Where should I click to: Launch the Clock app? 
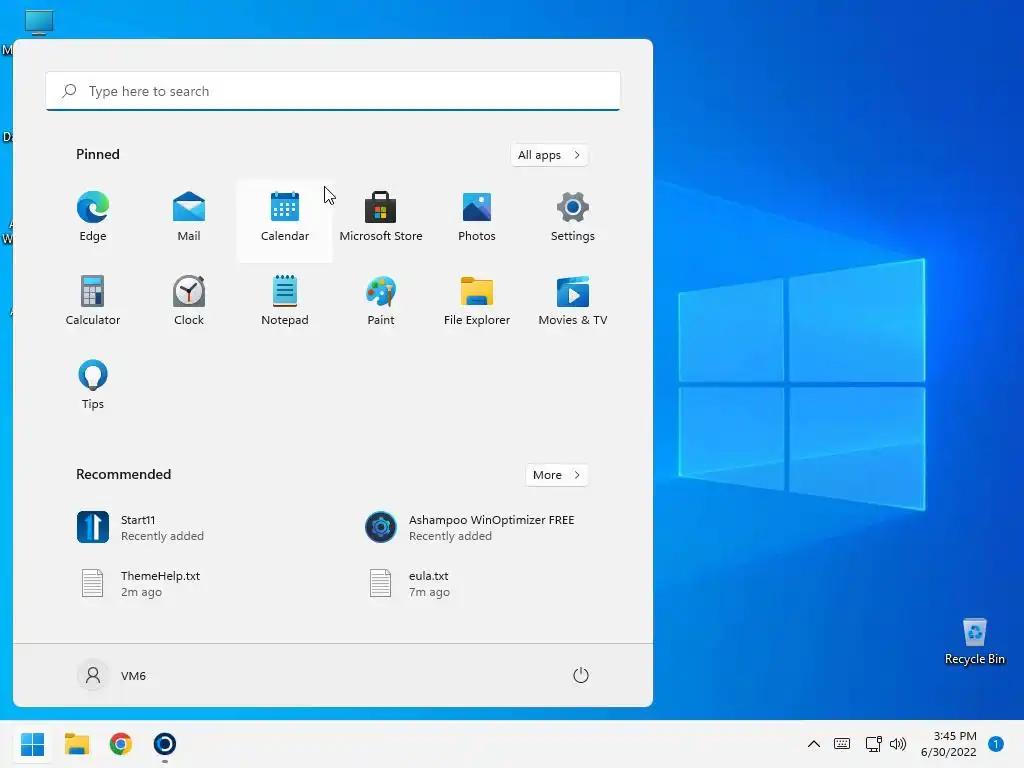point(189,301)
